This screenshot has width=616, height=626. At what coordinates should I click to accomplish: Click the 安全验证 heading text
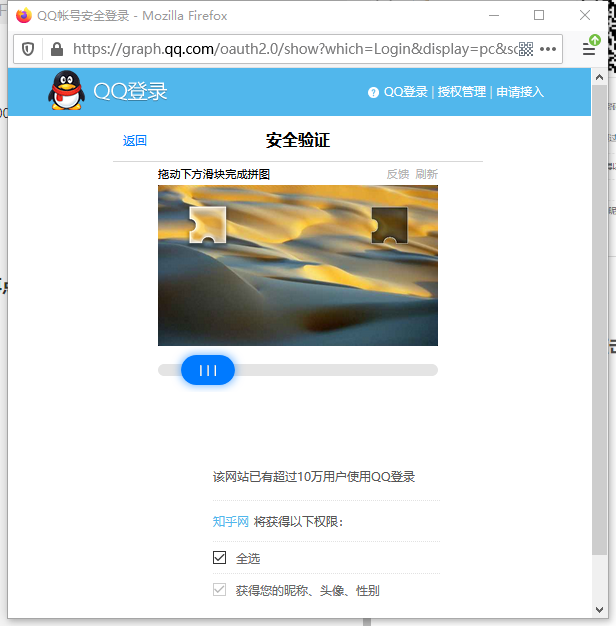click(298, 141)
